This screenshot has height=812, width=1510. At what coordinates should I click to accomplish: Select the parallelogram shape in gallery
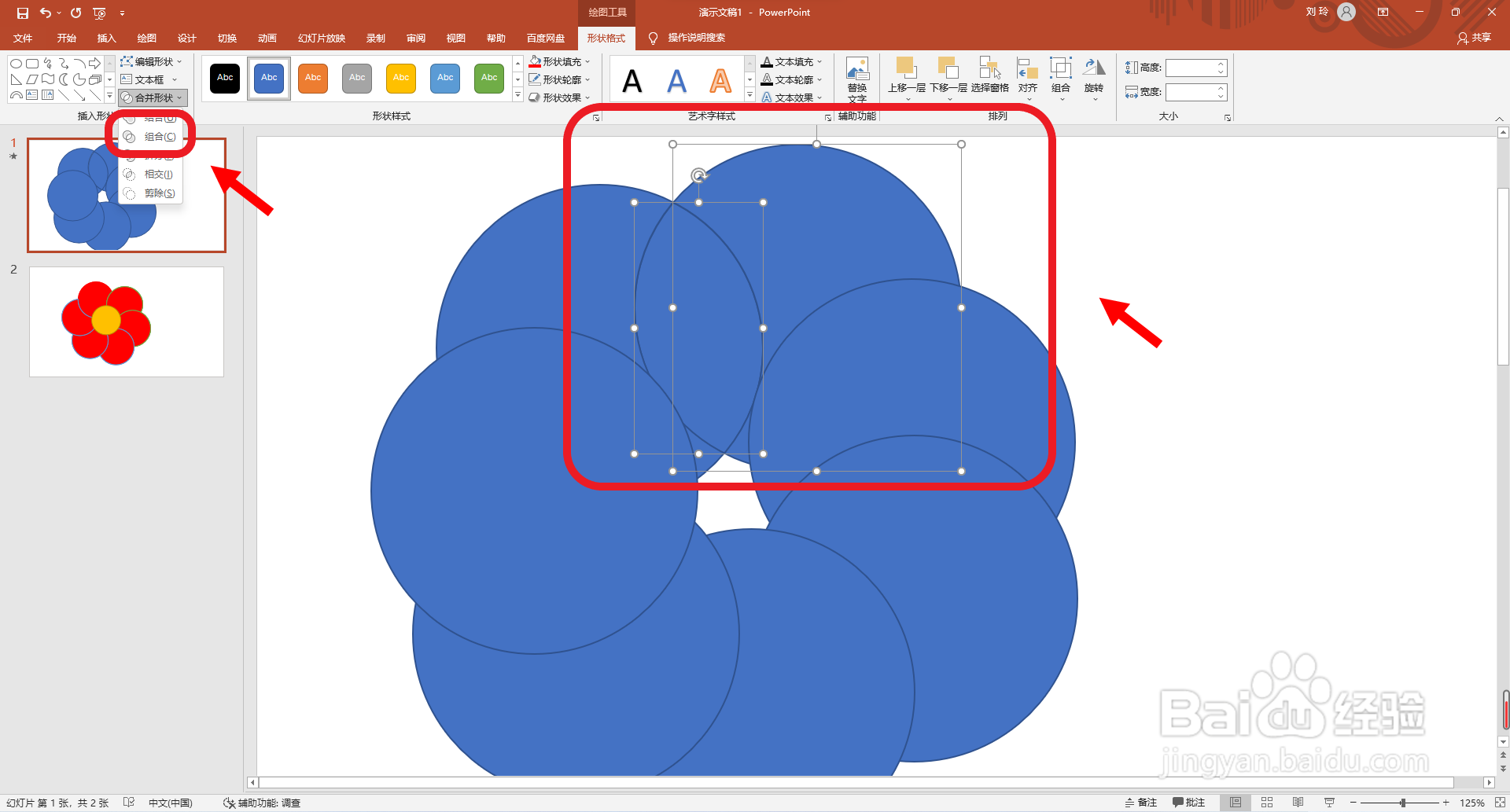click(x=32, y=79)
